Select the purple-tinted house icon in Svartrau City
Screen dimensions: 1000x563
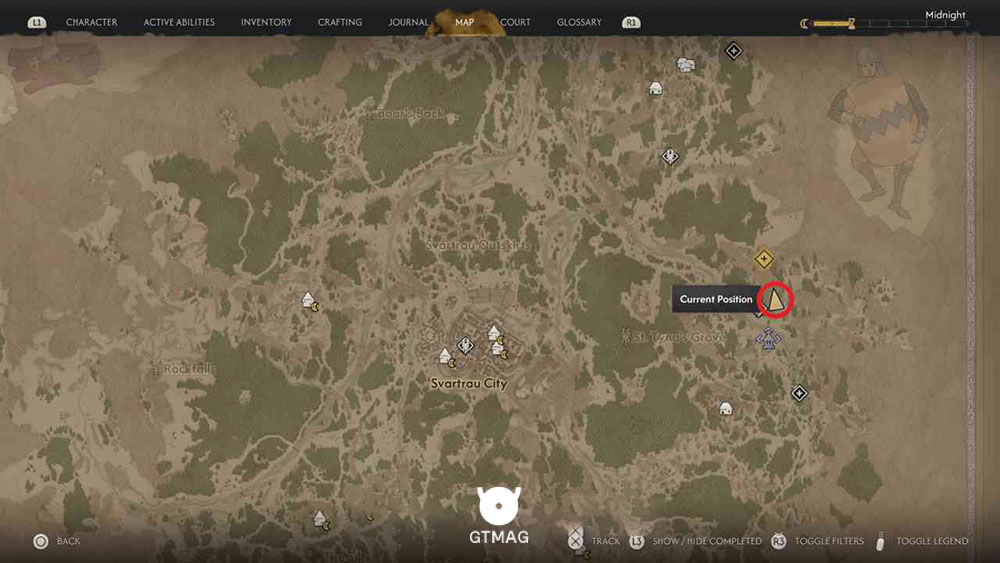499,350
